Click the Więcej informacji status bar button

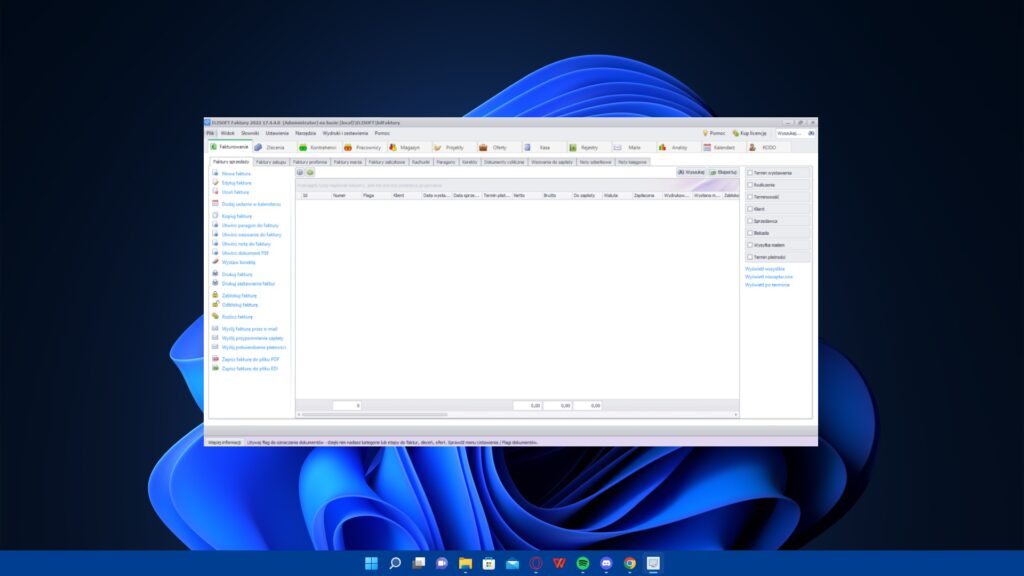point(224,442)
